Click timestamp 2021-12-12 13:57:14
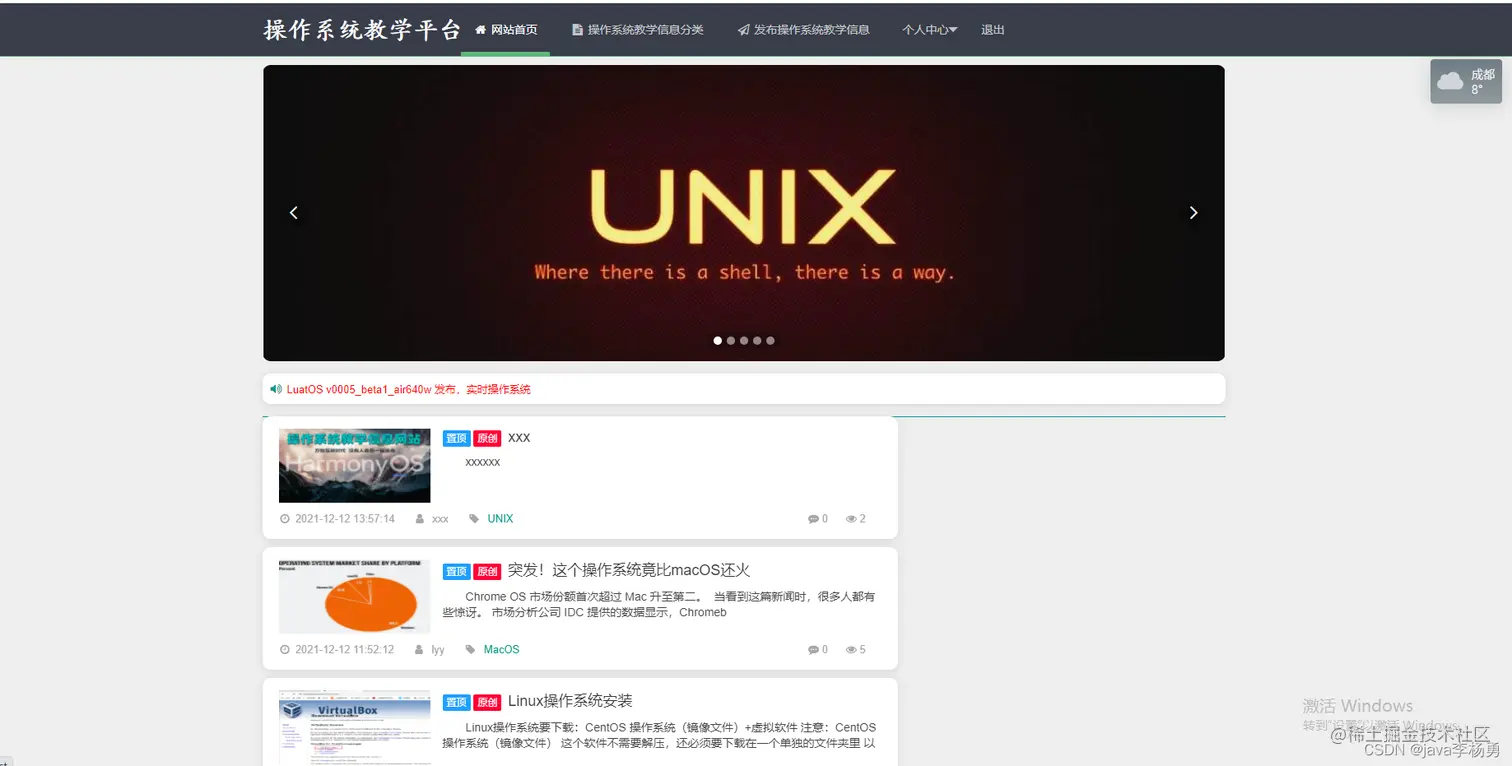The height and width of the screenshot is (766, 1512). [x=345, y=519]
